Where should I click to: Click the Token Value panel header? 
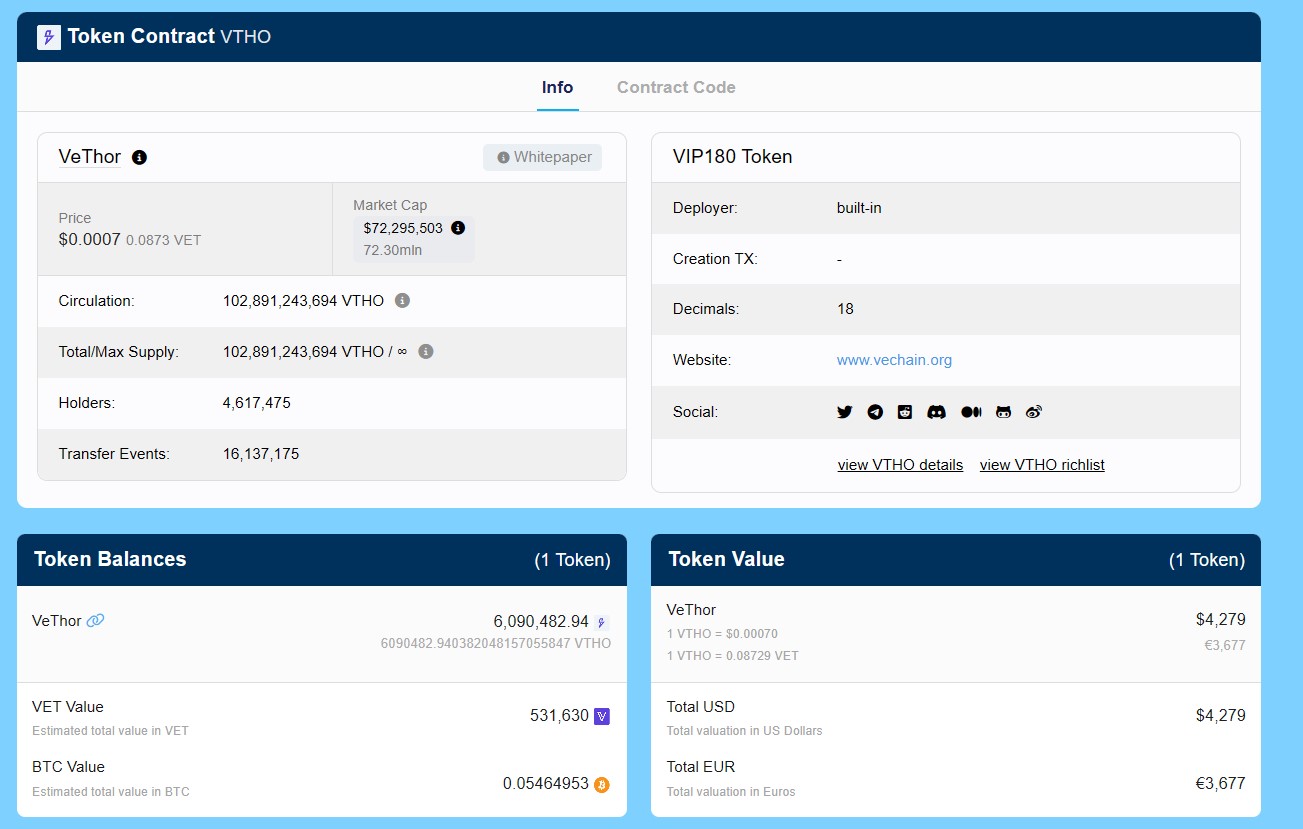click(x=956, y=559)
